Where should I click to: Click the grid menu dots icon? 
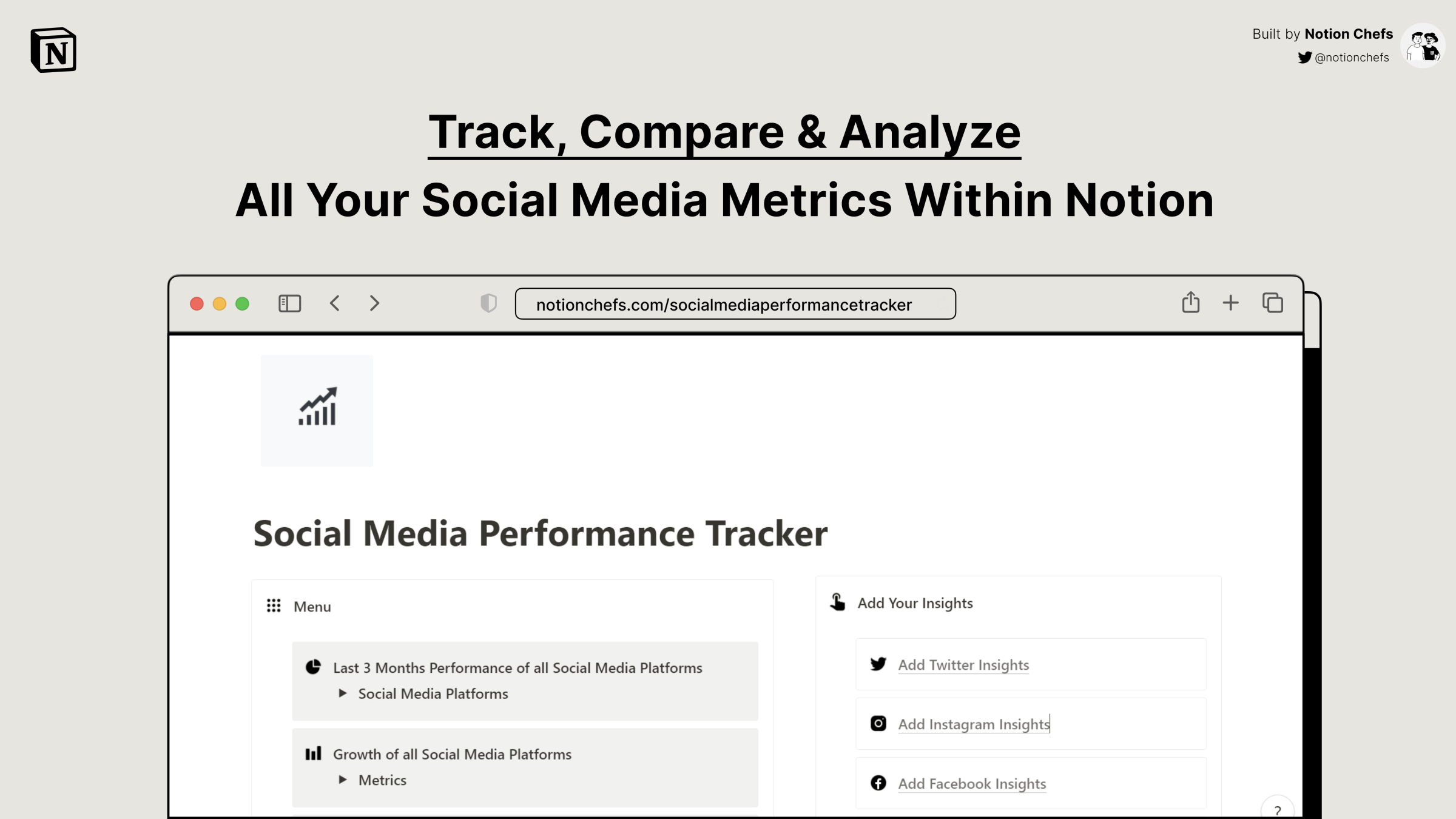[x=274, y=605]
